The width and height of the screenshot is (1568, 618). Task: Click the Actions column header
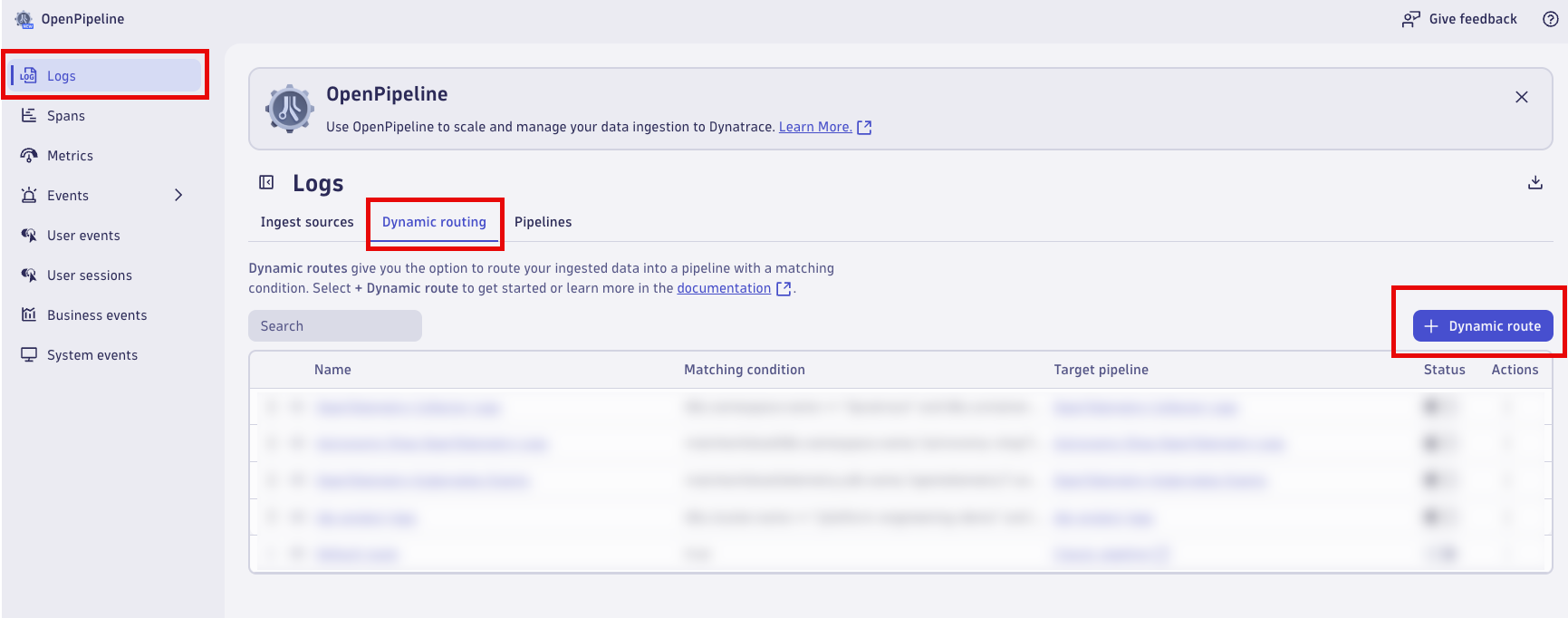[1515, 370]
